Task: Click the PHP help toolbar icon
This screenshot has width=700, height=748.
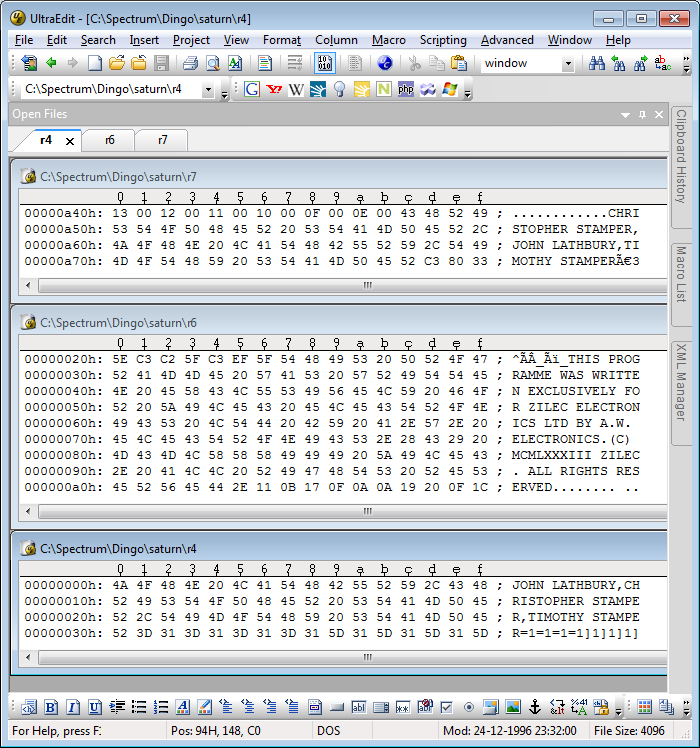Action: tap(406, 89)
